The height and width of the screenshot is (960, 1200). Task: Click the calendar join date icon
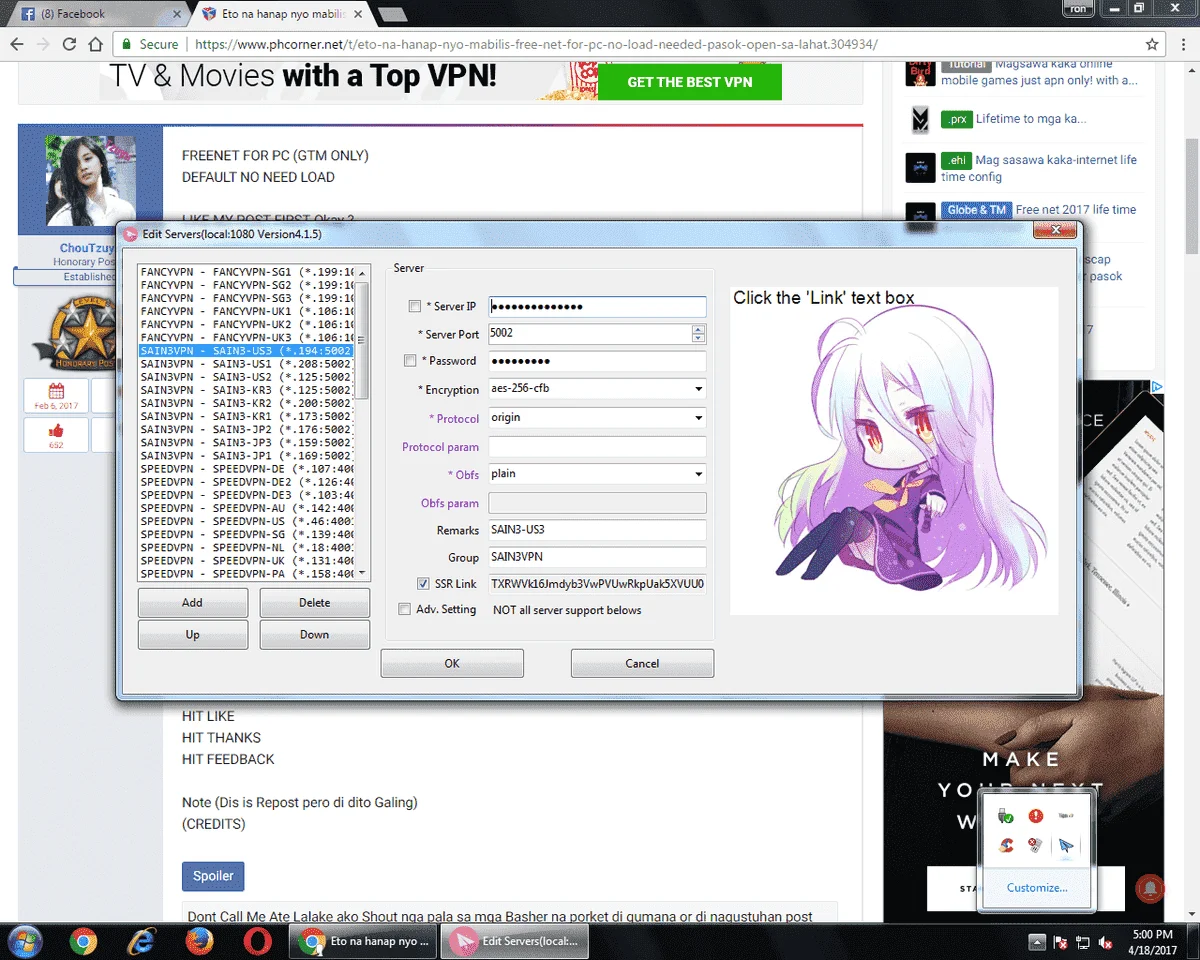[x=56, y=390]
